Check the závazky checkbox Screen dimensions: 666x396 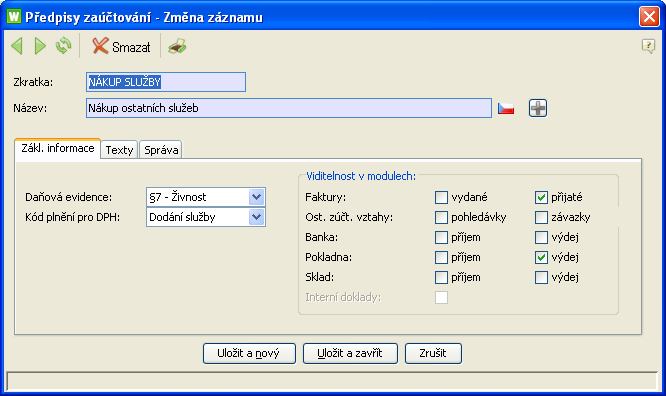(541, 217)
